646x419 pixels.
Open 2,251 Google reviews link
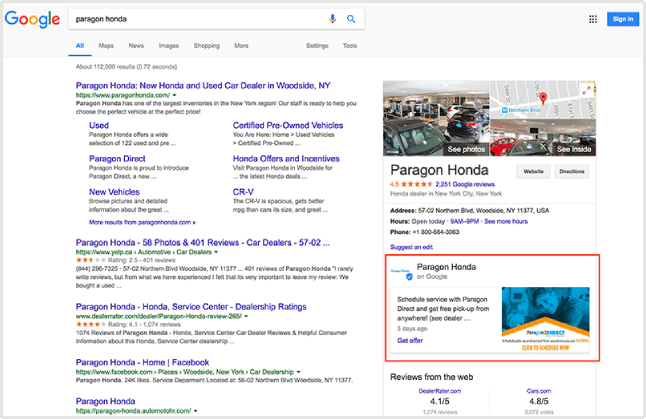coord(465,184)
